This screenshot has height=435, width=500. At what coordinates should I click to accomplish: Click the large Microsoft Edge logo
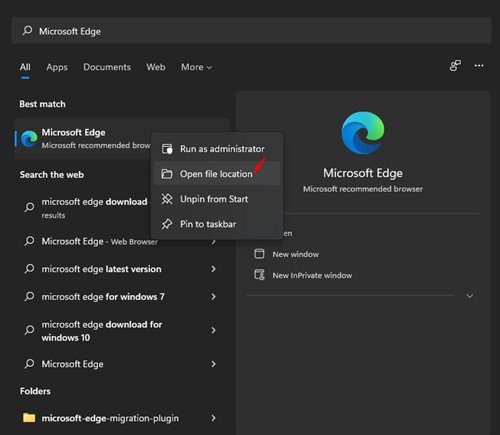click(x=363, y=133)
